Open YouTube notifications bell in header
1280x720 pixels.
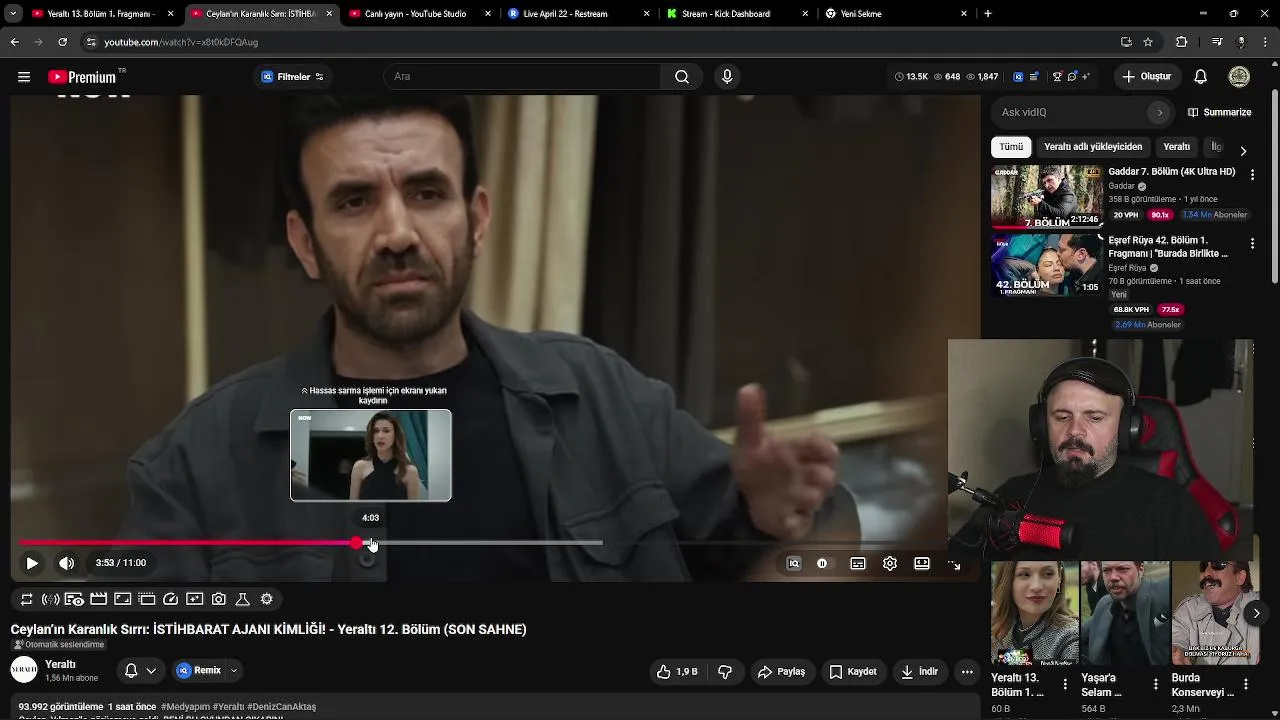(x=1201, y=77)
